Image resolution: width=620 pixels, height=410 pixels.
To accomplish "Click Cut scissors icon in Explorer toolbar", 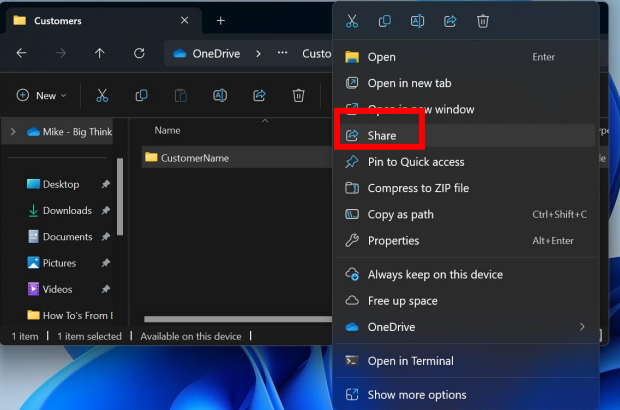I will coord(102,95).
